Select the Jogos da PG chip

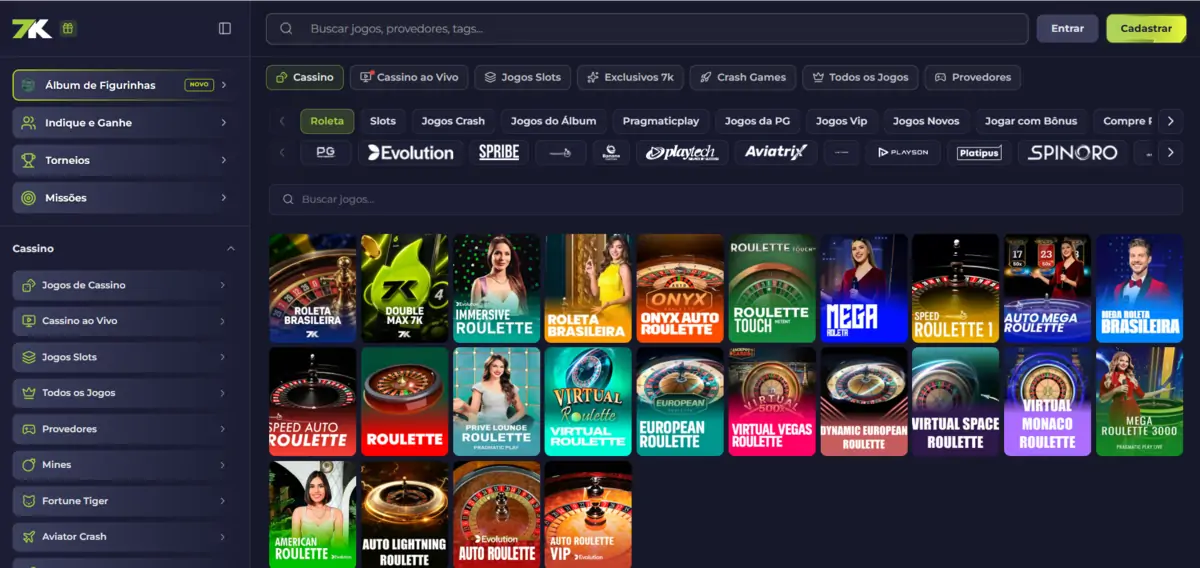pos(757,121)
